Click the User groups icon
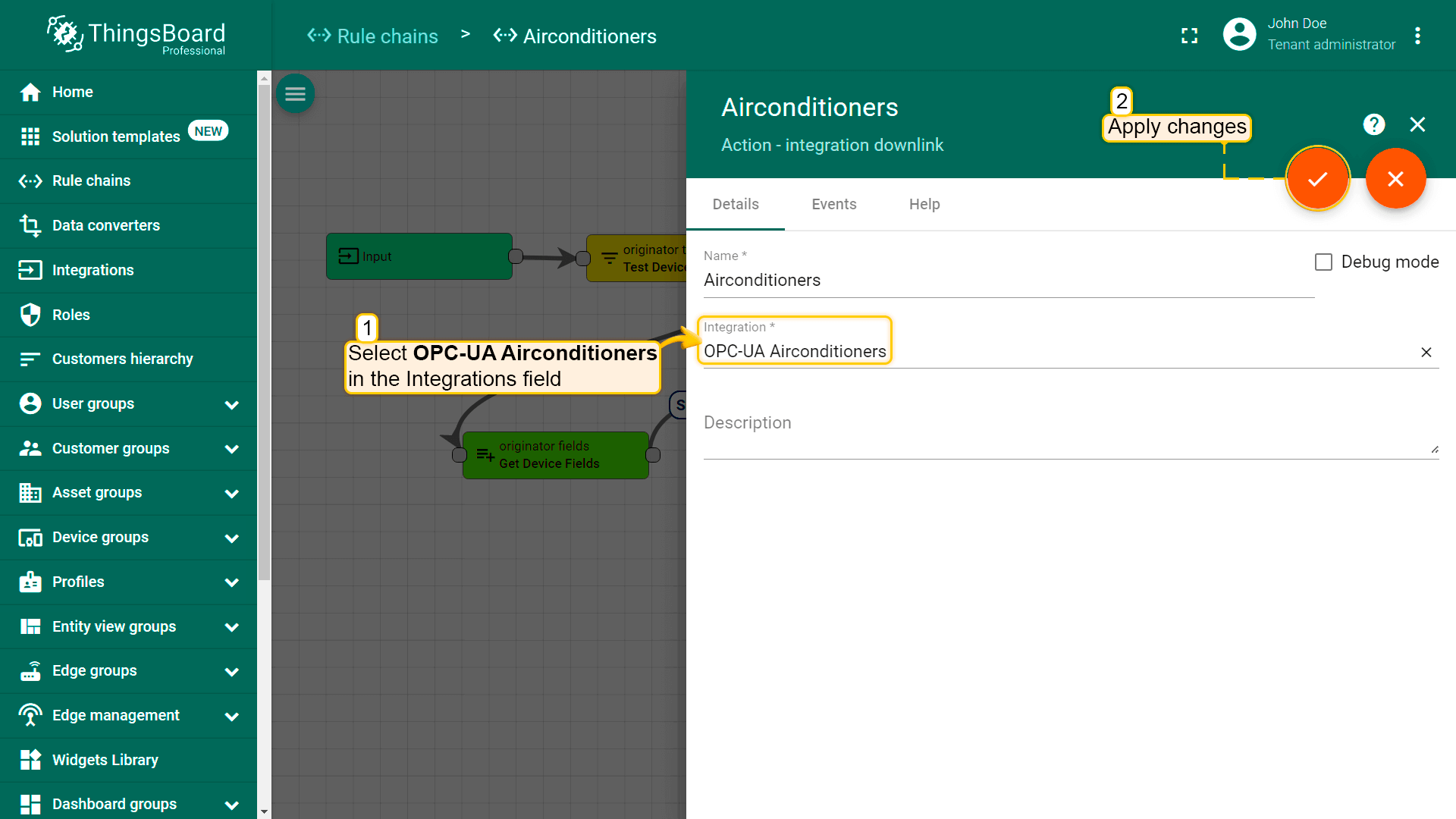 [x=30, y=403]
